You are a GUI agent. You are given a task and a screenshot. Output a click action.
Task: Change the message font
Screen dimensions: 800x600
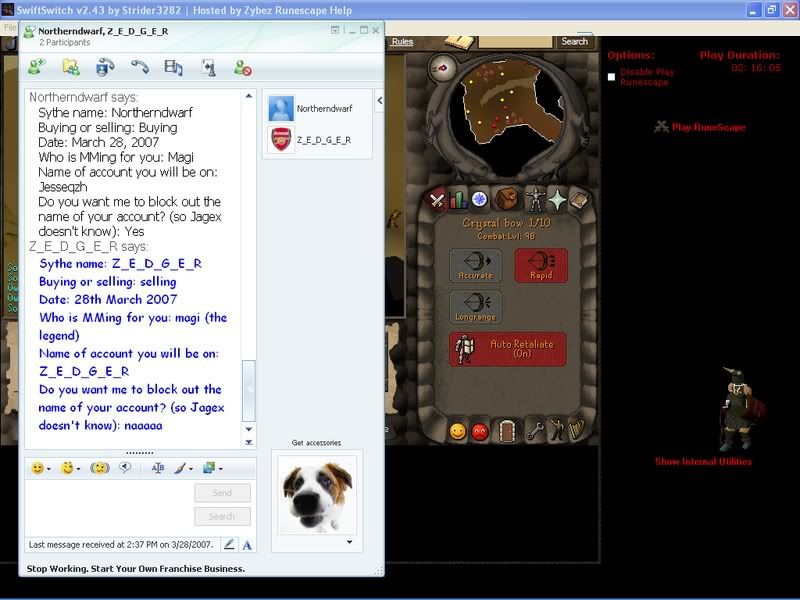tap(158, 468)
